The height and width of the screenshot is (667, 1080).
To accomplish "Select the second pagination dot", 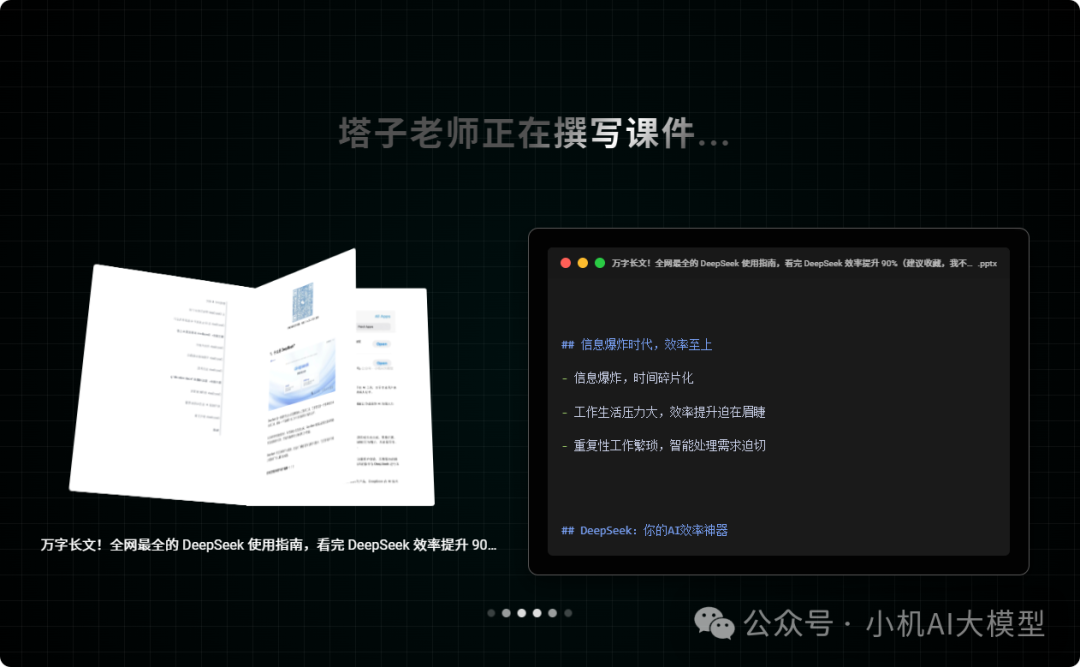I will click(506, 613).
